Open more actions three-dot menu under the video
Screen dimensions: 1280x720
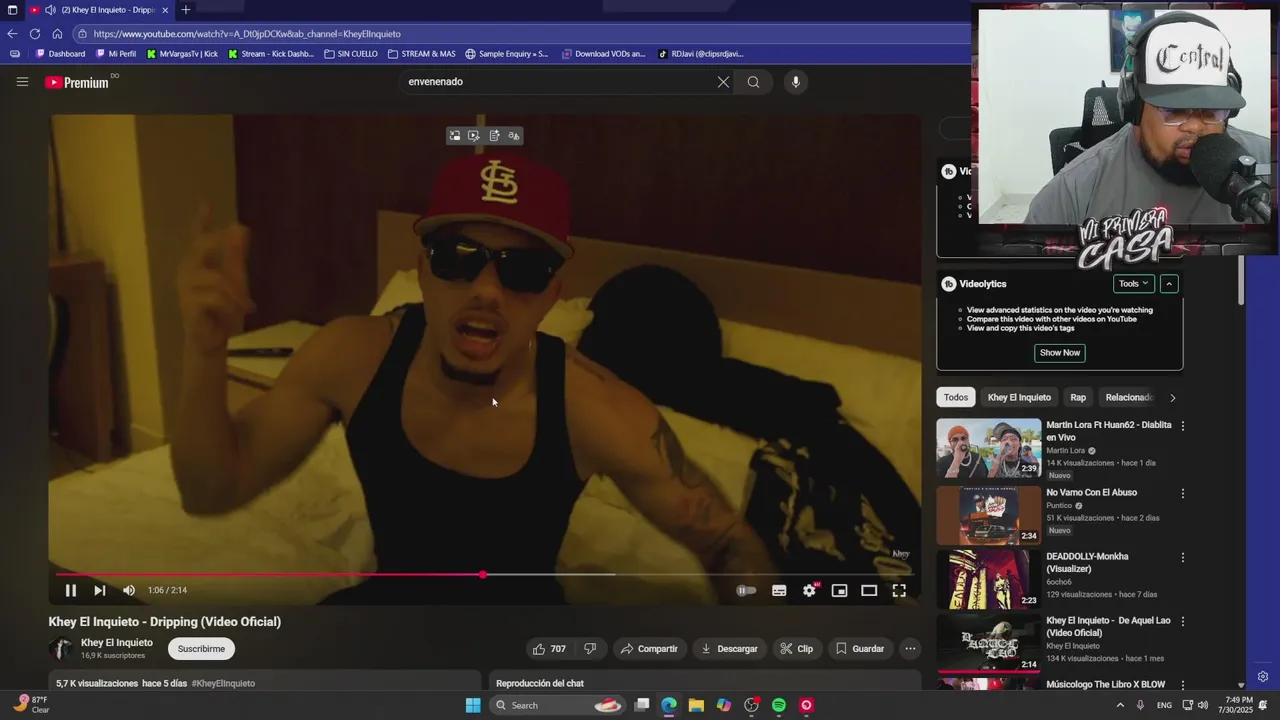[910, 649]
